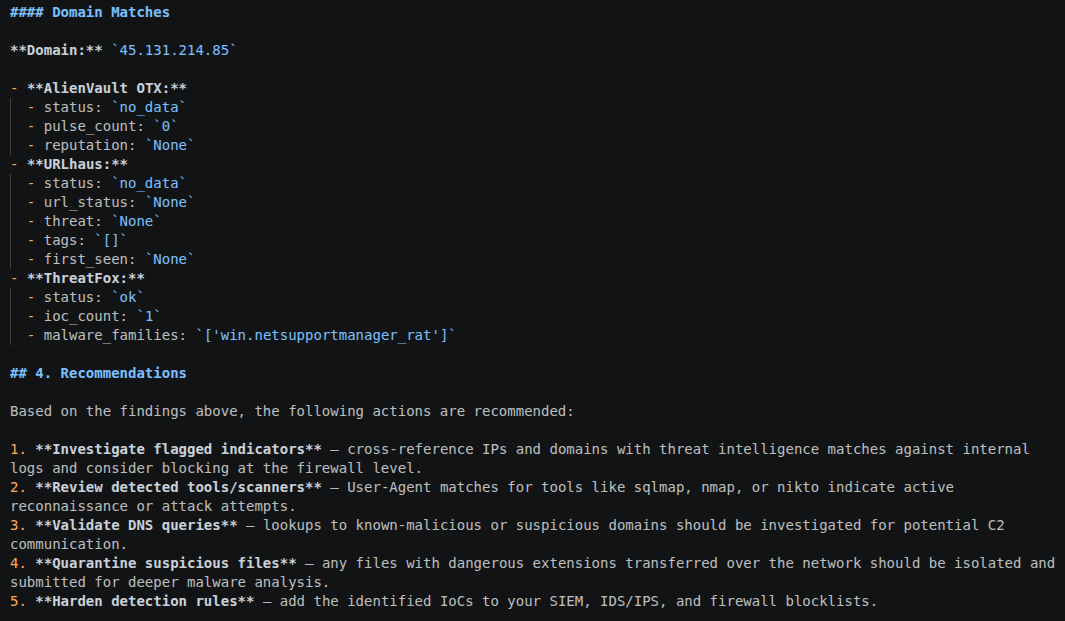Click the ThreatFox status ok value
The height and width of the screenshot is (621, 1065).
coord(127,298)
